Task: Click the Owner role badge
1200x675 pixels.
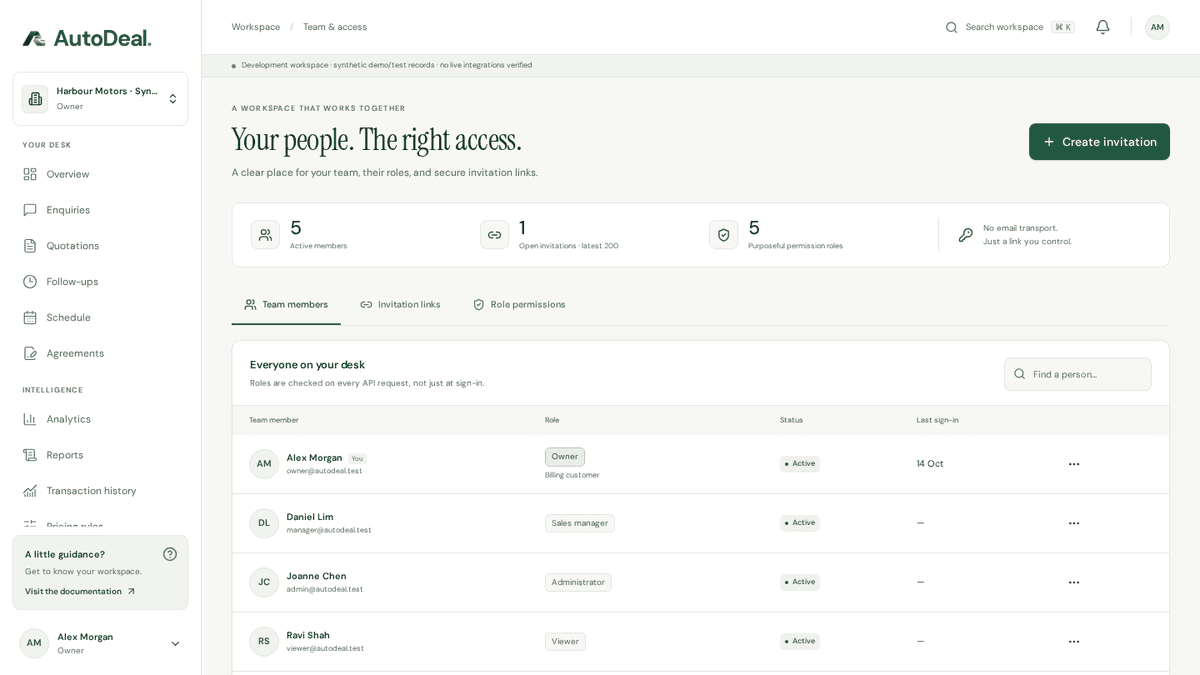Action: click(565, 457)
